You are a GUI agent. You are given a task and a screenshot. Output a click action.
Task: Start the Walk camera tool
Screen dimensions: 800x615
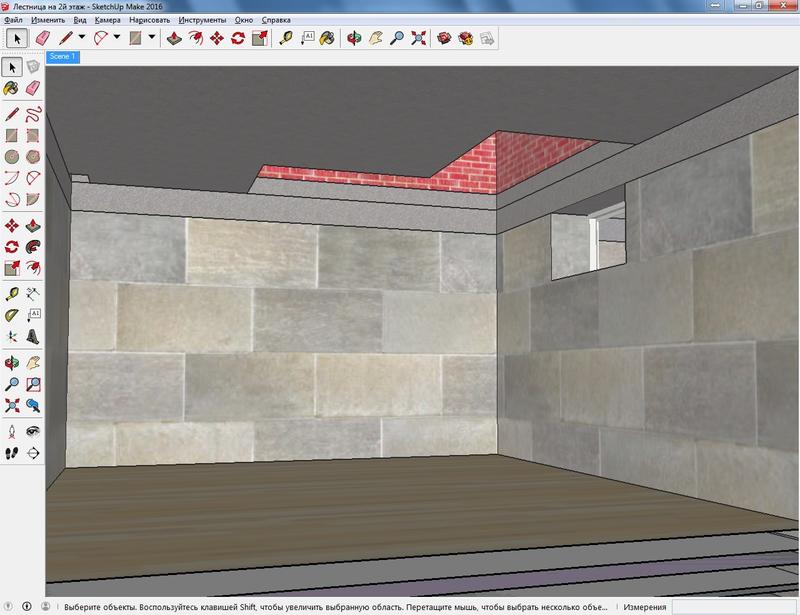(12, 452)
